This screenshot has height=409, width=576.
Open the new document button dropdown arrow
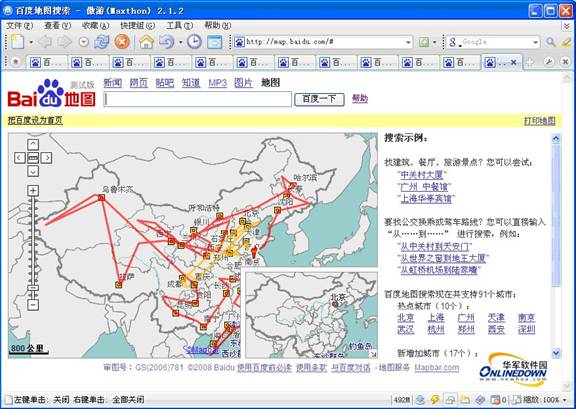coord(31,42)
